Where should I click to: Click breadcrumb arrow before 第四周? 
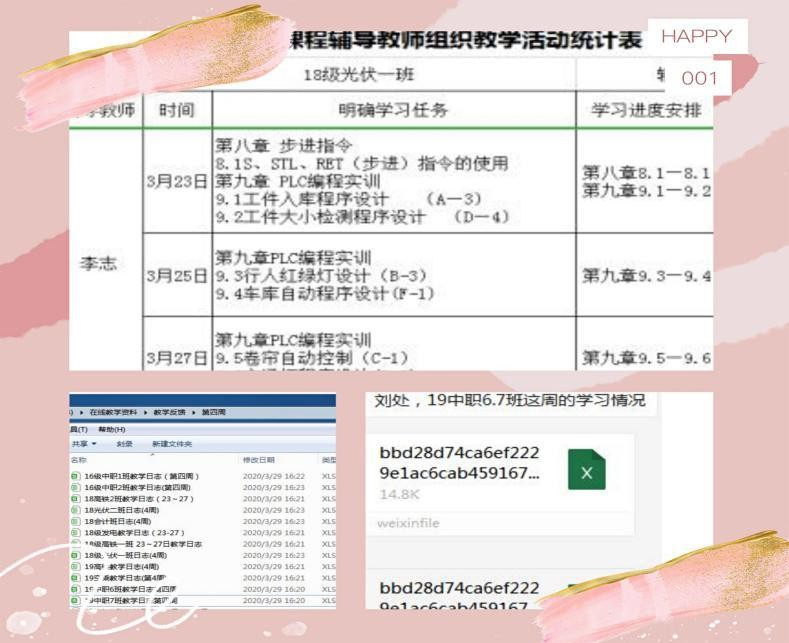(x=192, y=412)
